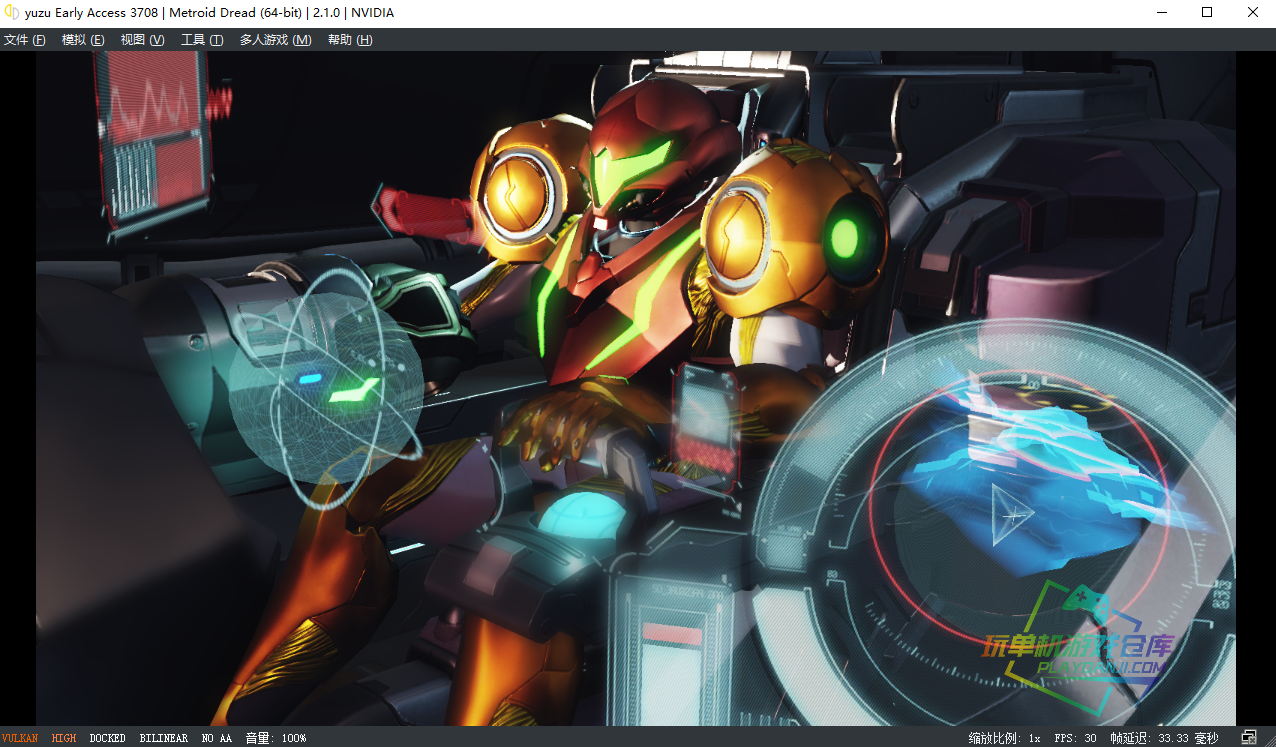Toggle the HIGH GPU accuracy button

coord(64,738)
